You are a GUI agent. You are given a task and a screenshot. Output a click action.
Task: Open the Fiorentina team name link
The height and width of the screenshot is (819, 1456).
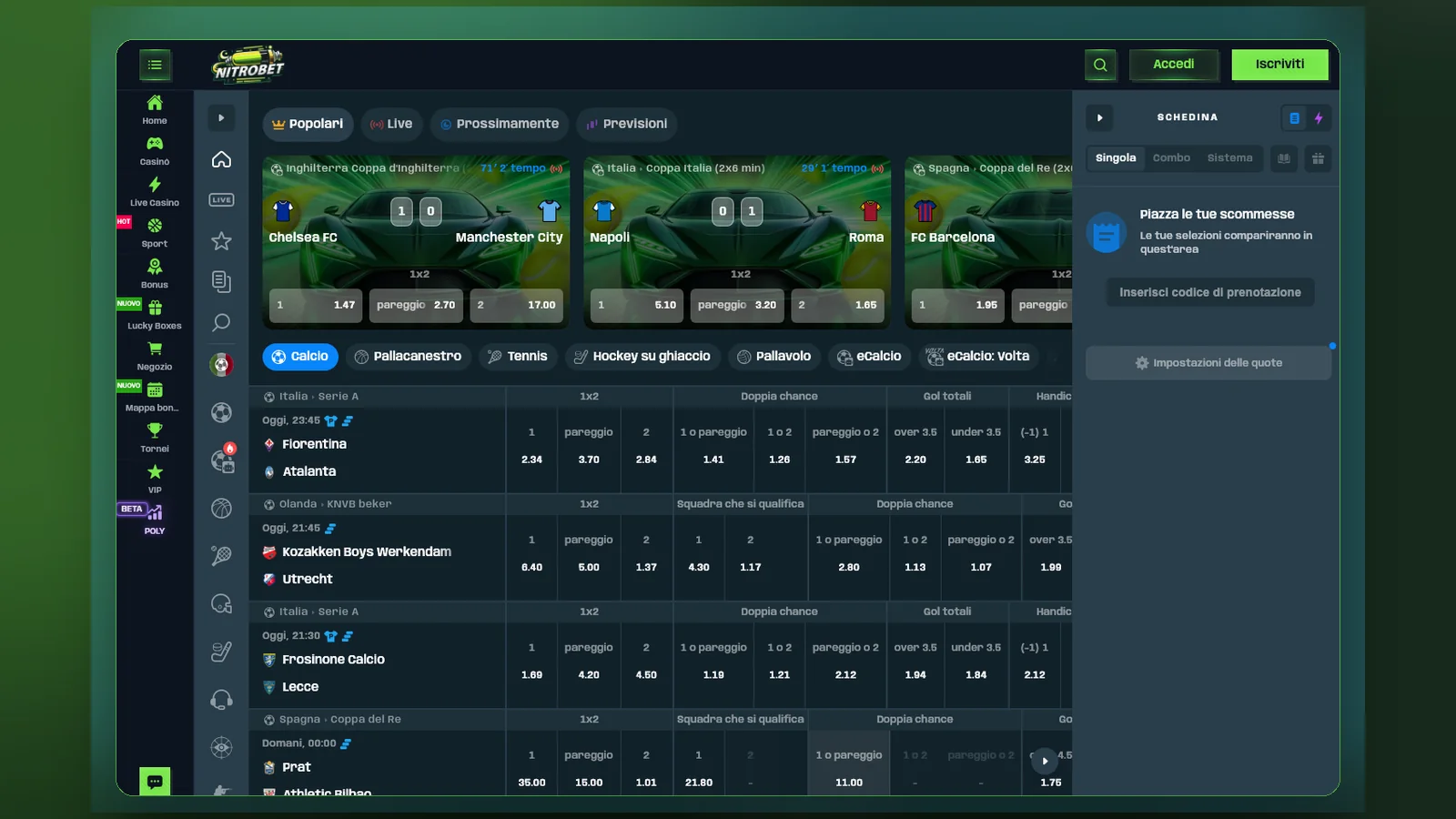314,444
